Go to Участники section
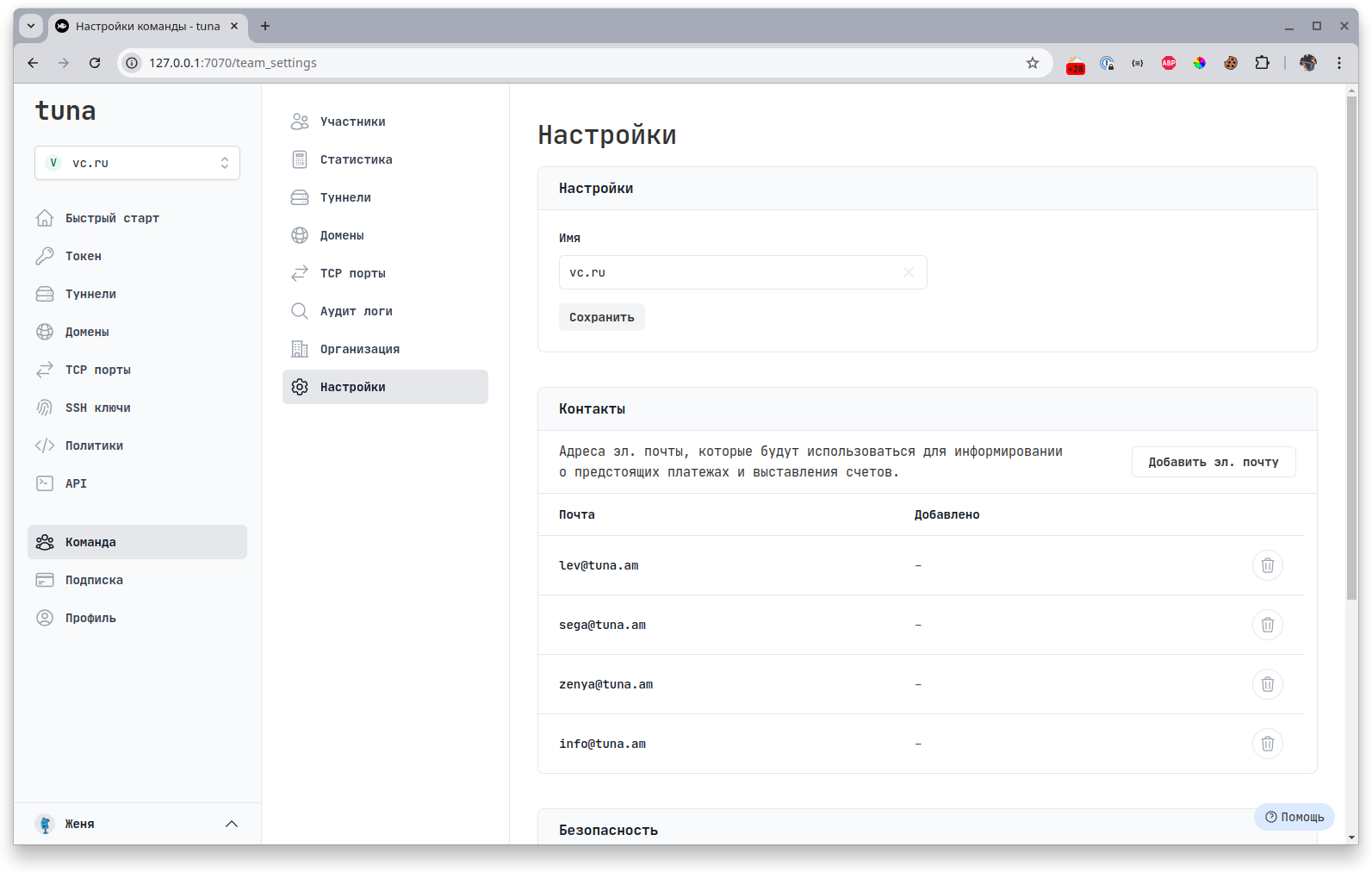Viewport: 1372px width, 872px height. 352,121
